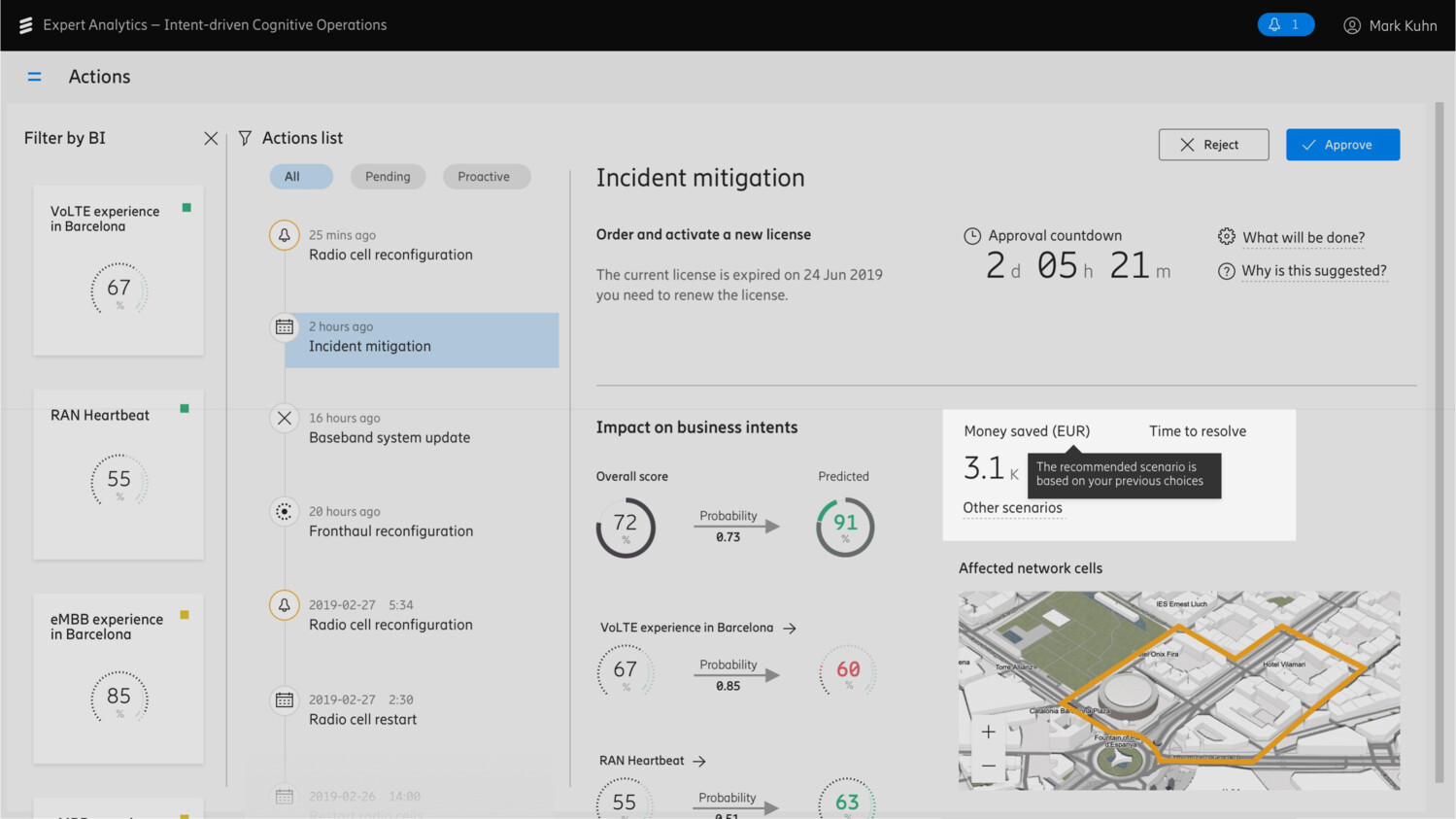
Task: Toggle the Proactive filter chip
Action: click(x=484, y=177)
